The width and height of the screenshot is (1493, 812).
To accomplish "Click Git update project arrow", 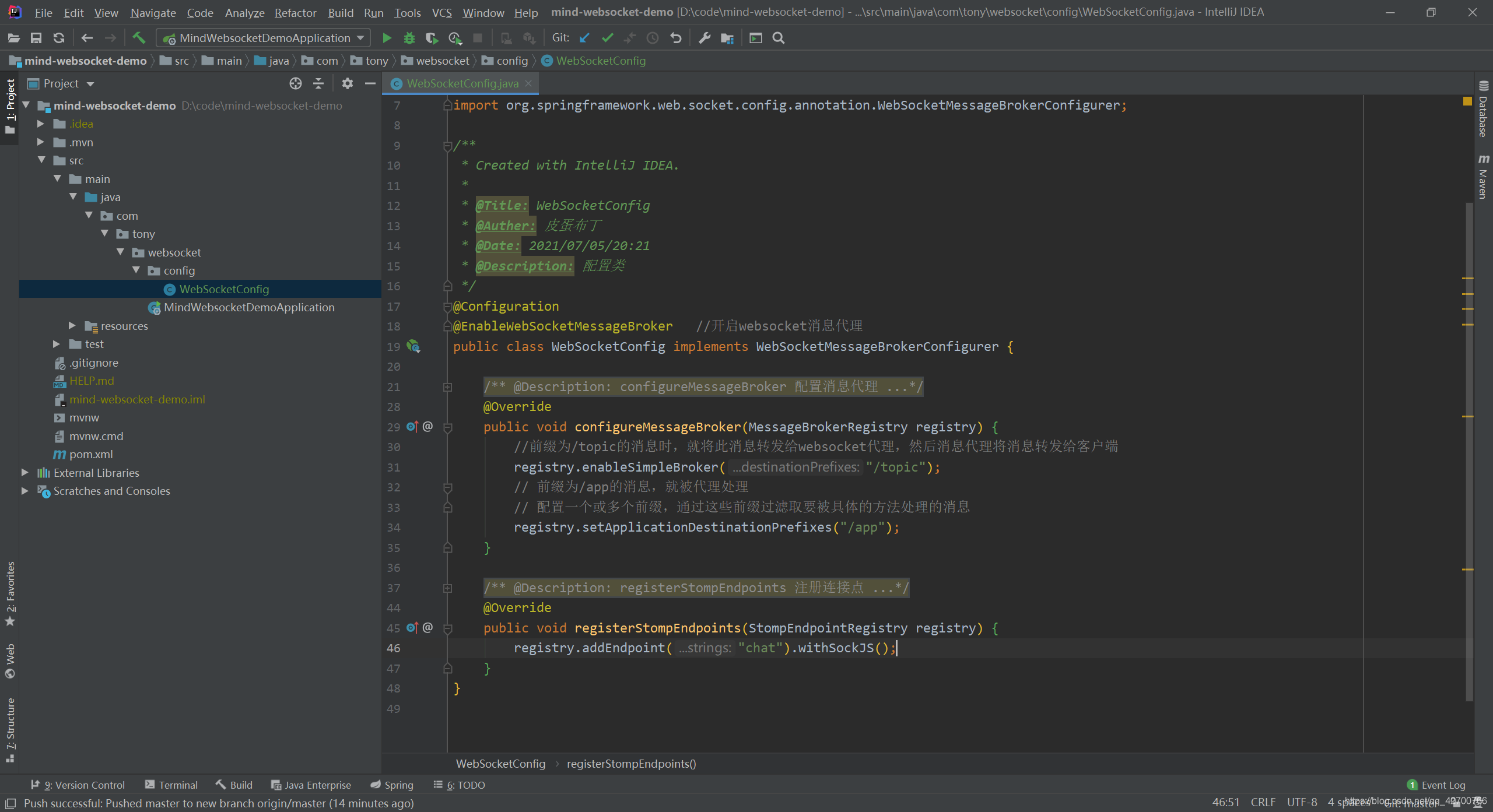I will [584, 38].
